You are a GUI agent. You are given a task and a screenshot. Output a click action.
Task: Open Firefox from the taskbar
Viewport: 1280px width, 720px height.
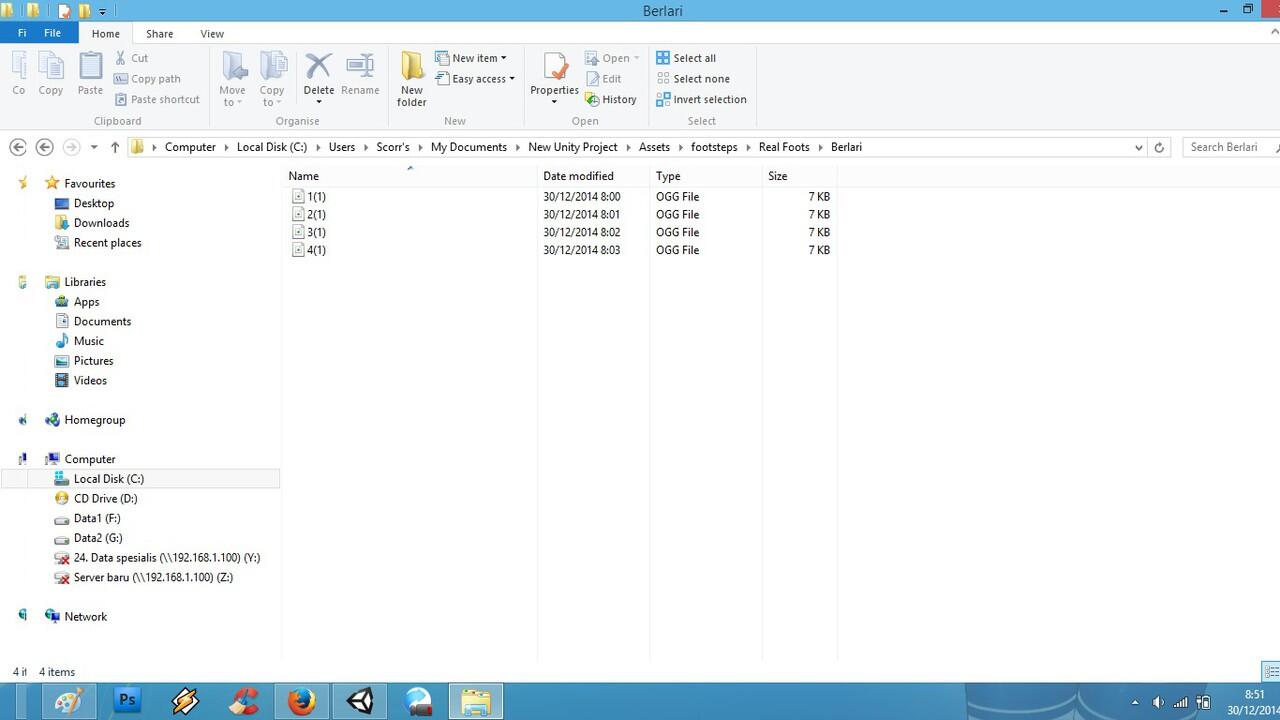tap(302, 701)
